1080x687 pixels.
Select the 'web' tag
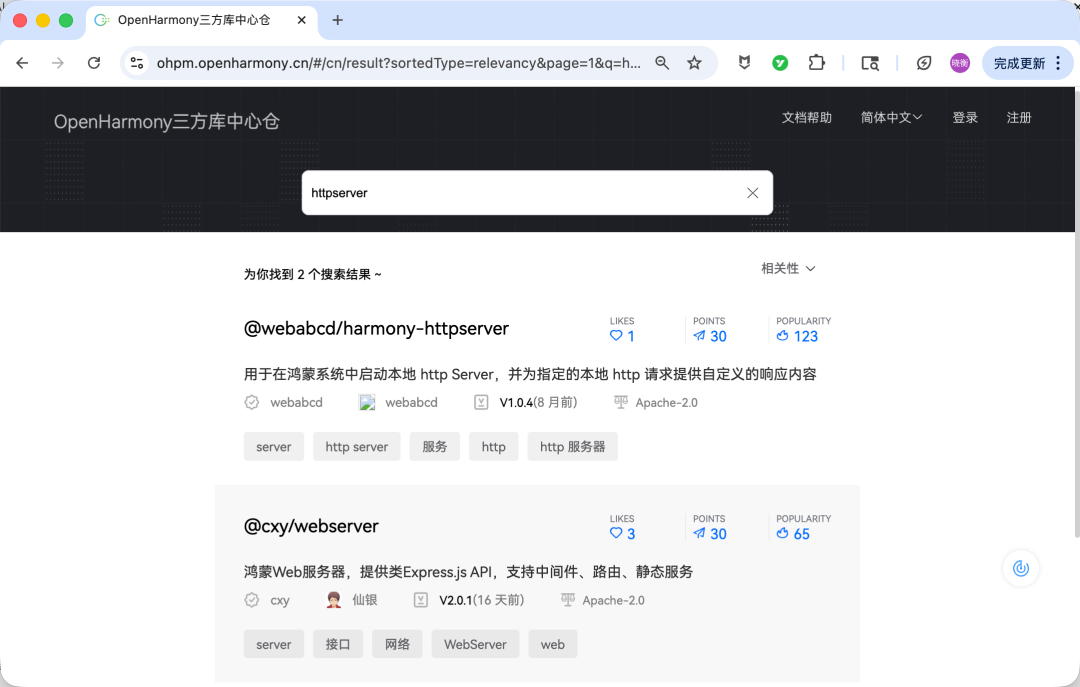coord(552,644)
